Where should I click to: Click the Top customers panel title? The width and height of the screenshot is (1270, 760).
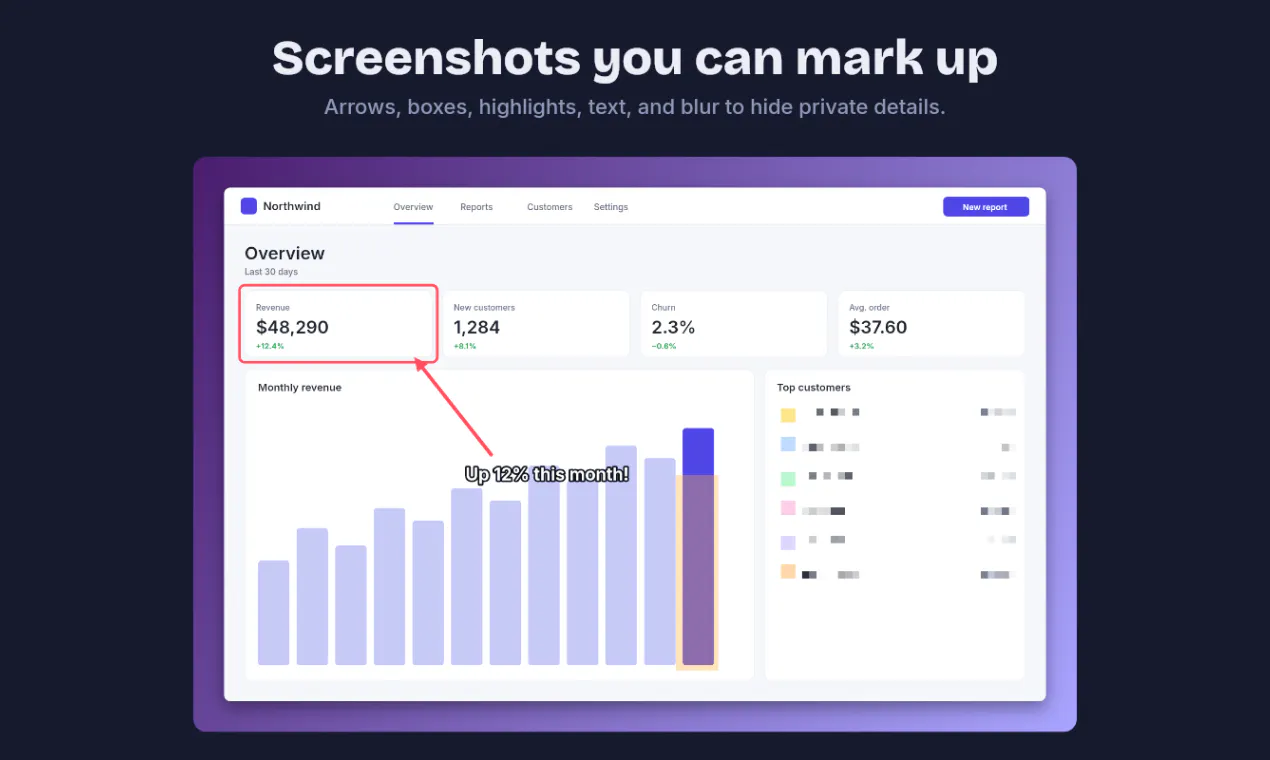click(814, 387)
